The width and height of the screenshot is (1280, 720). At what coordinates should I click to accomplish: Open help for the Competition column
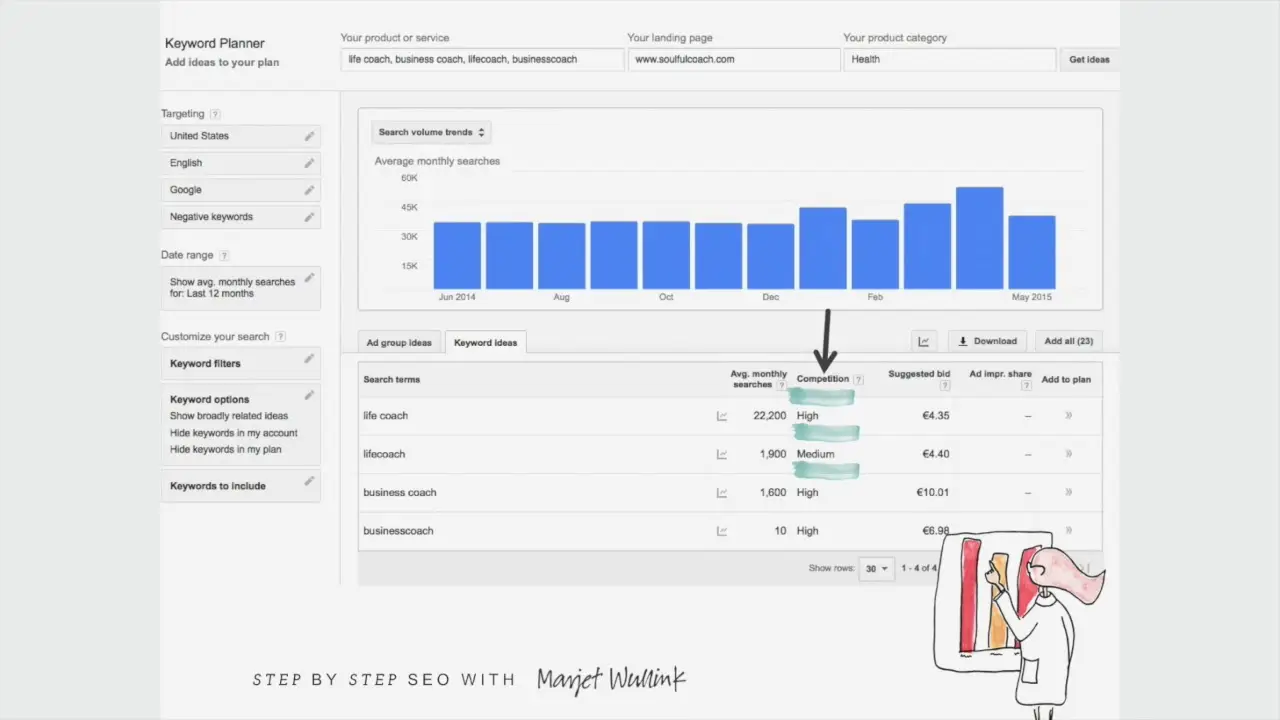click(858, 380)
